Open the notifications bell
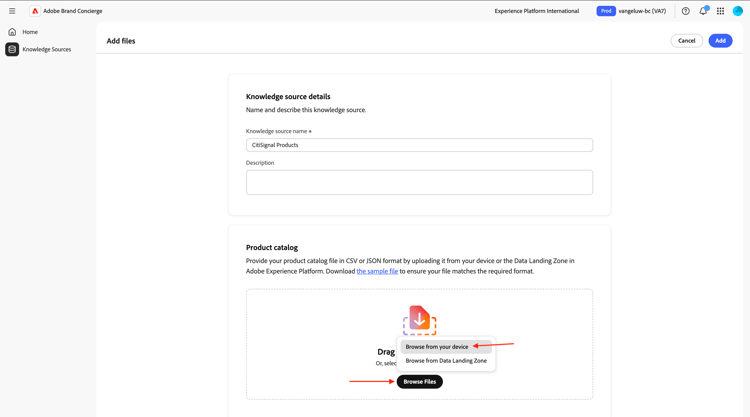 (x=703, y=11)
